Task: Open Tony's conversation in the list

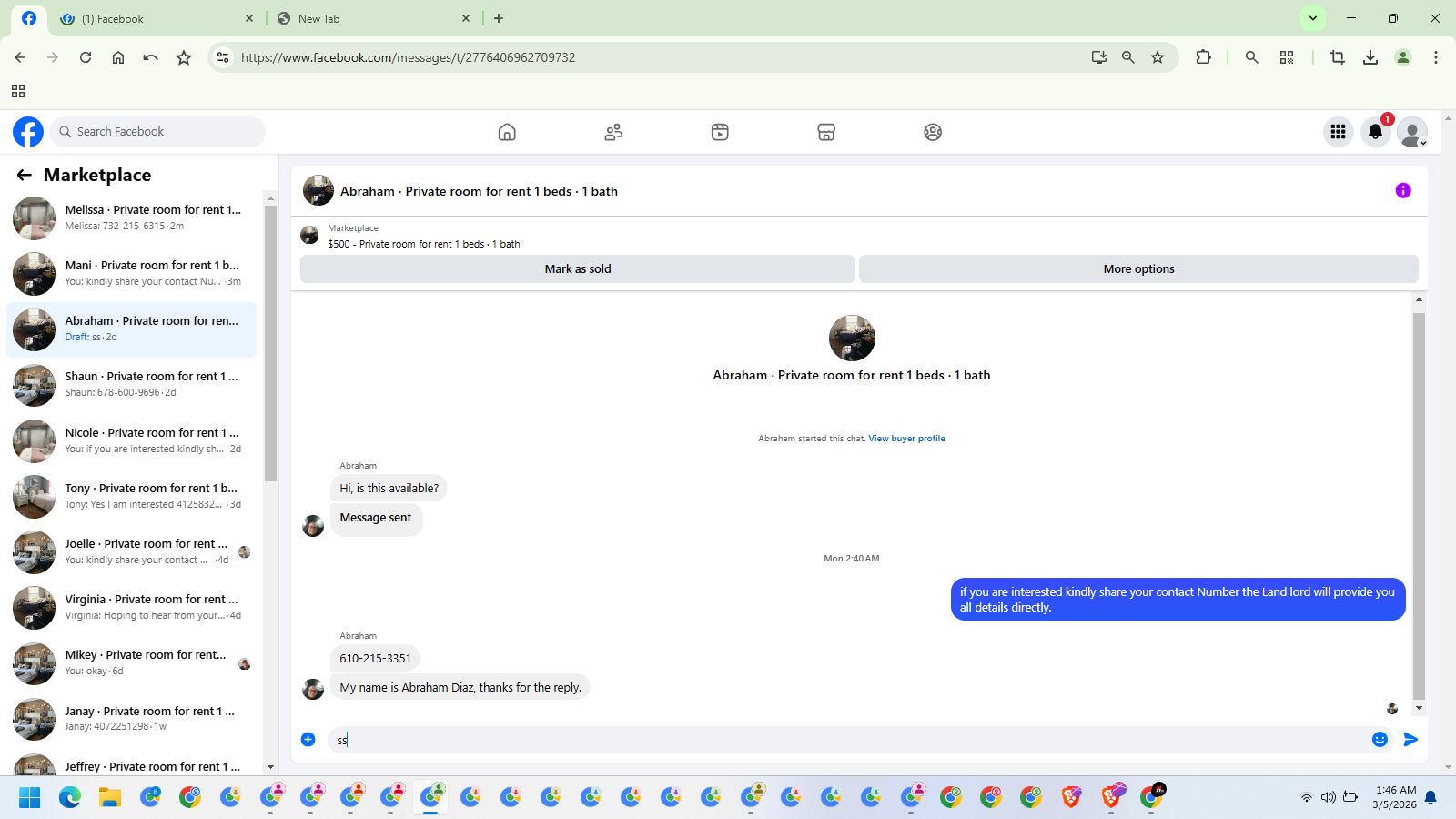Action: coord(132,497)
